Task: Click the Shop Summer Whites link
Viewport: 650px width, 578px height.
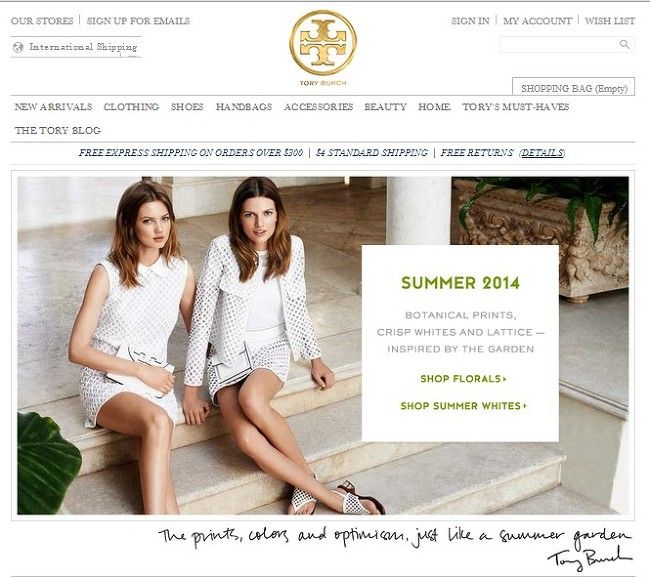Action: click(463, 406)
